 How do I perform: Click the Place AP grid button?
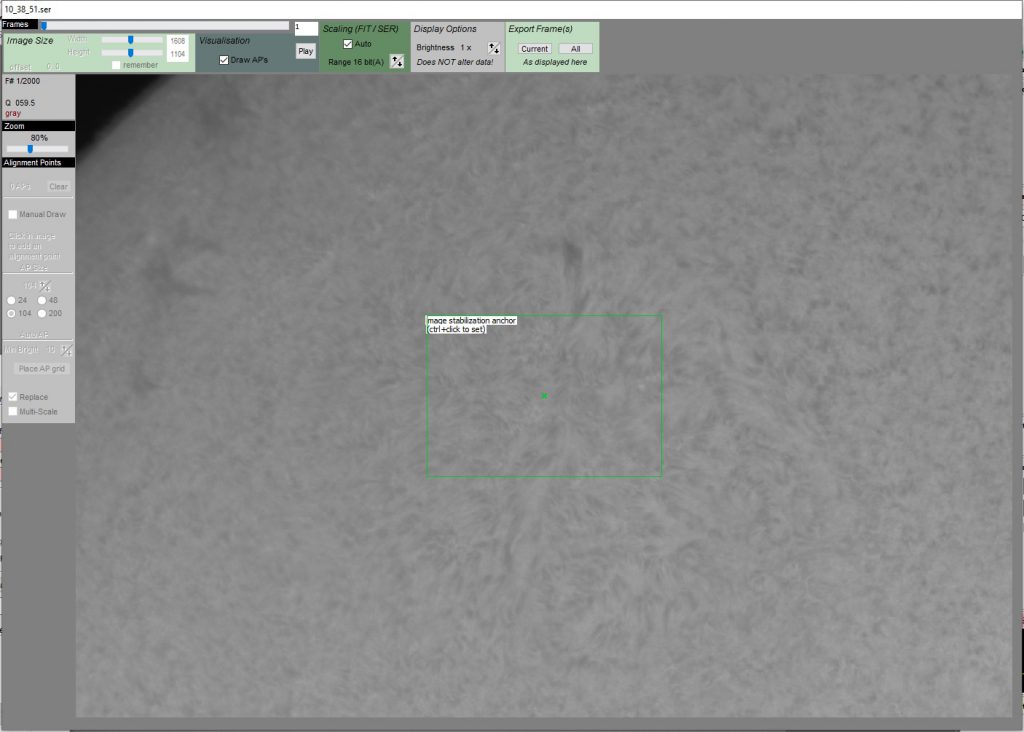click(x=41, y=369)
